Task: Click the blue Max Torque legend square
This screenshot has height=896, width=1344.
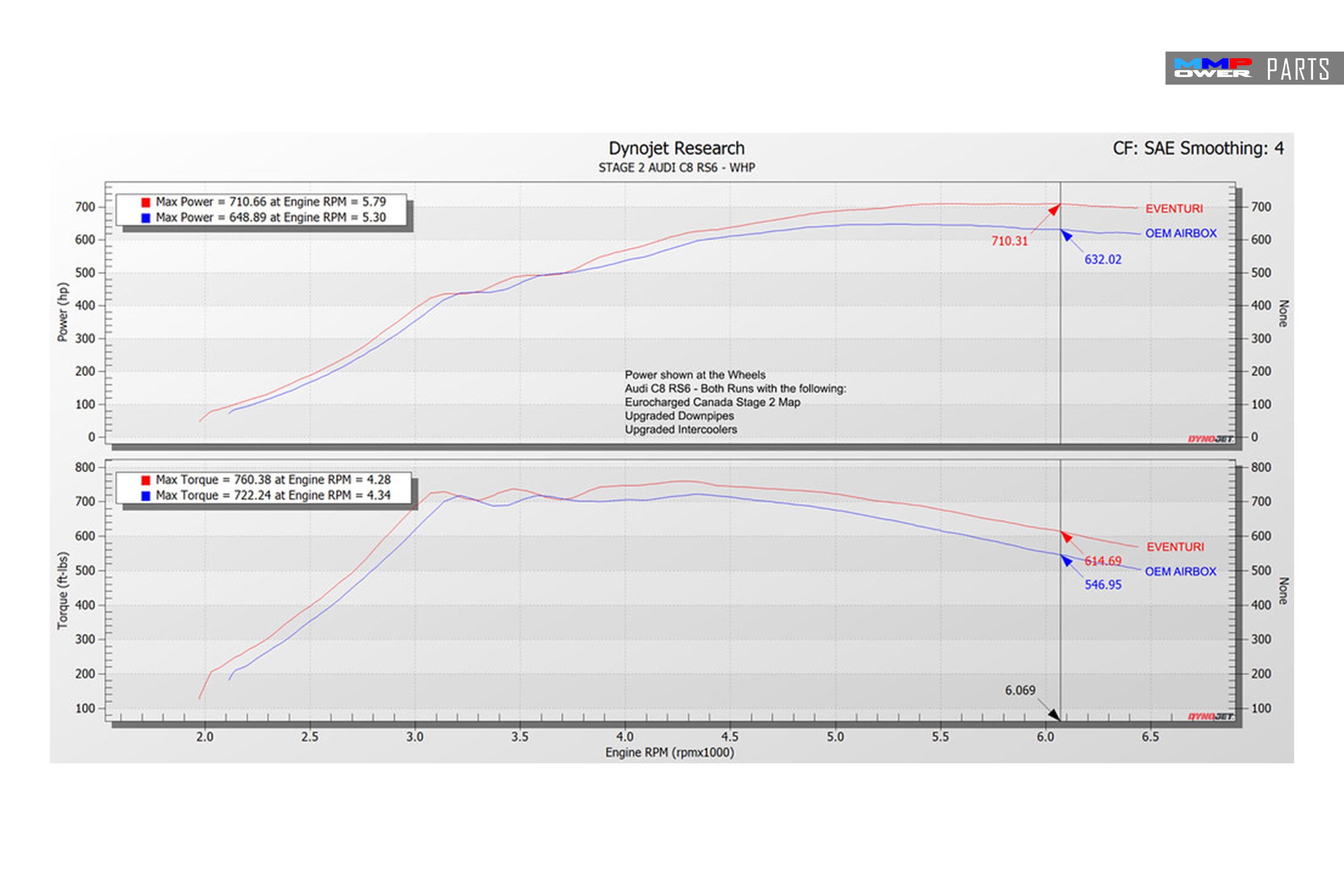Action: click(146, 496)
